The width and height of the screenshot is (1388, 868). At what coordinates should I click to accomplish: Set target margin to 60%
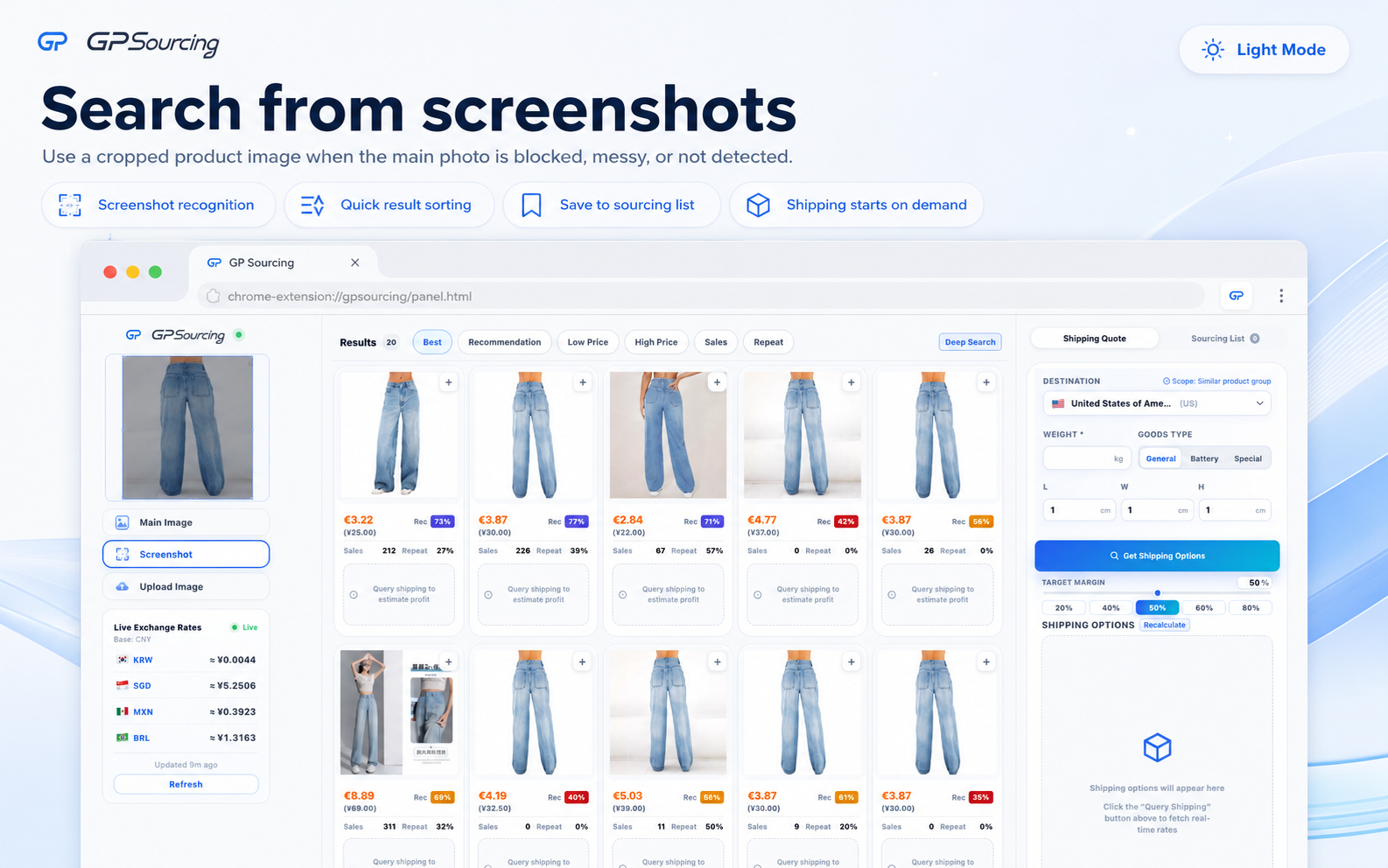click(x=1204, y=607)
